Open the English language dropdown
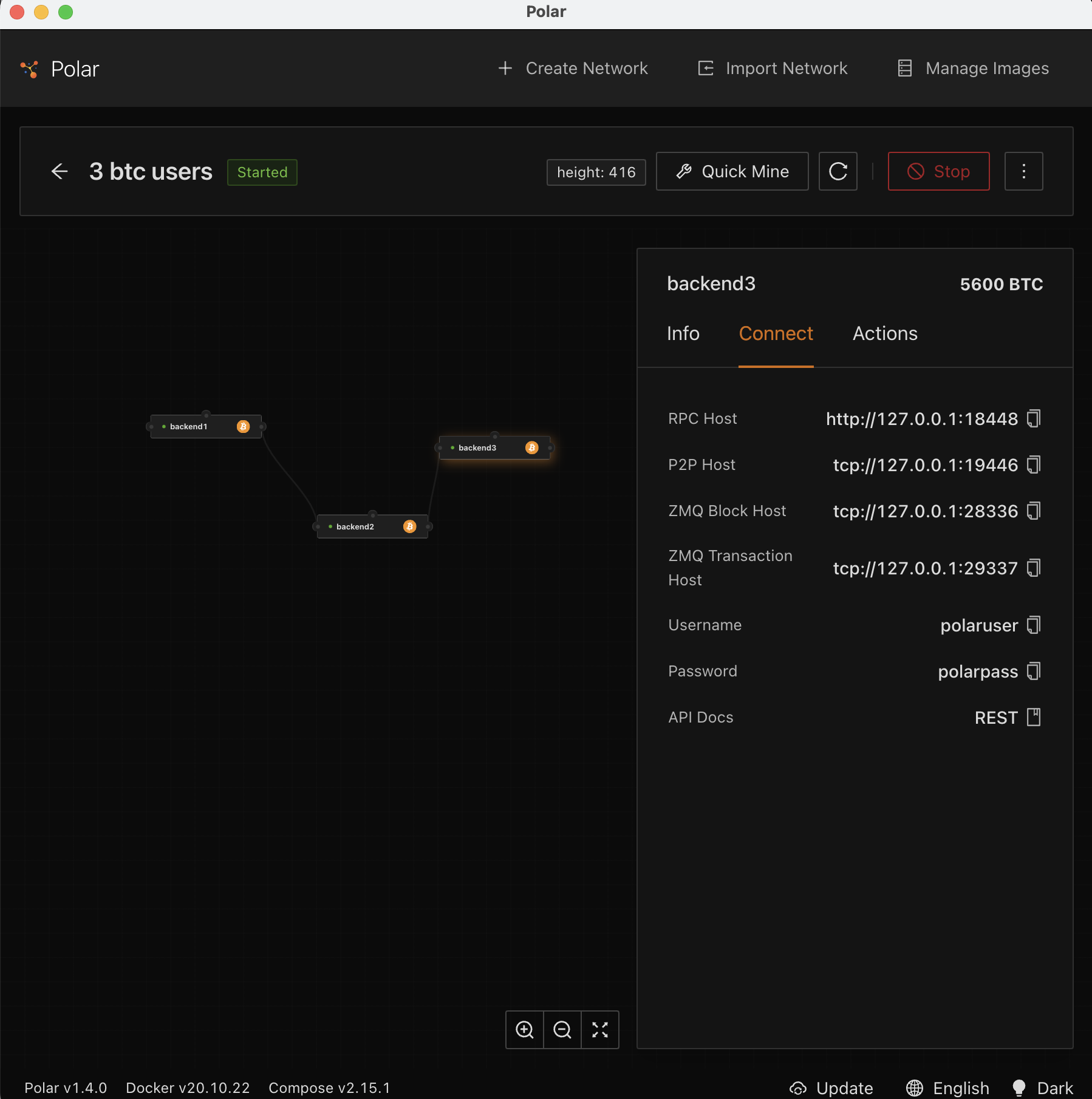Image resolution: width=1092 pixels, height=1099 pixels. pos(947,1087)
